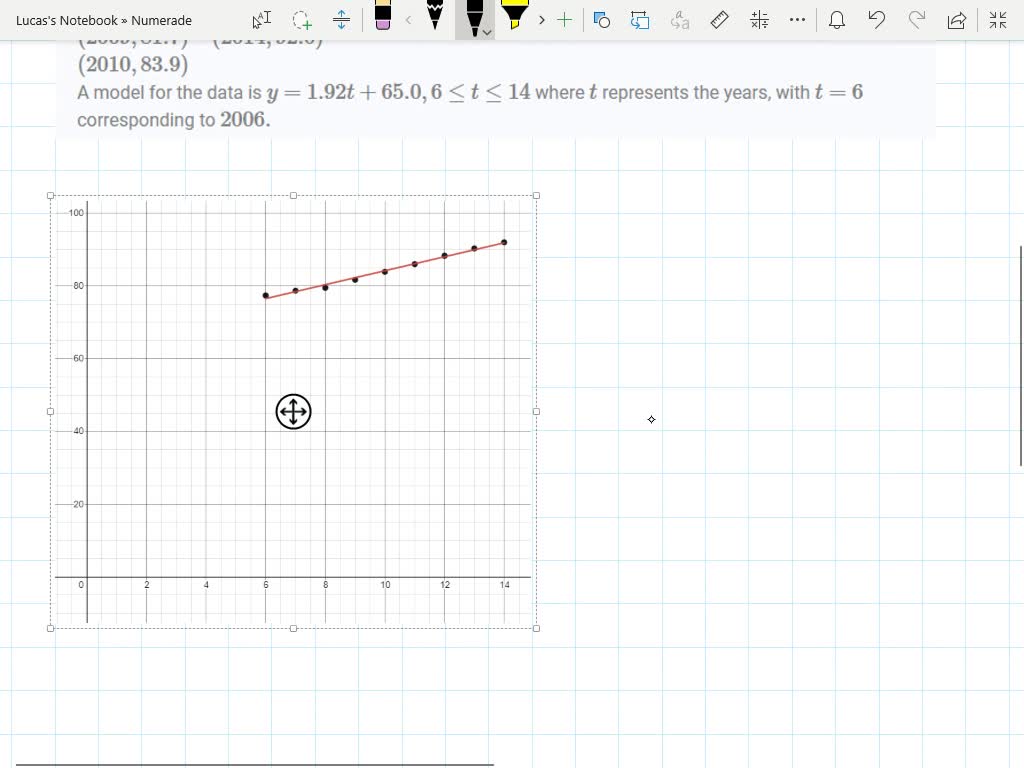This screenshot has width=1024, height=768.
Task: Open the overflow menu with ellipsis
Action: pos(797,20)
